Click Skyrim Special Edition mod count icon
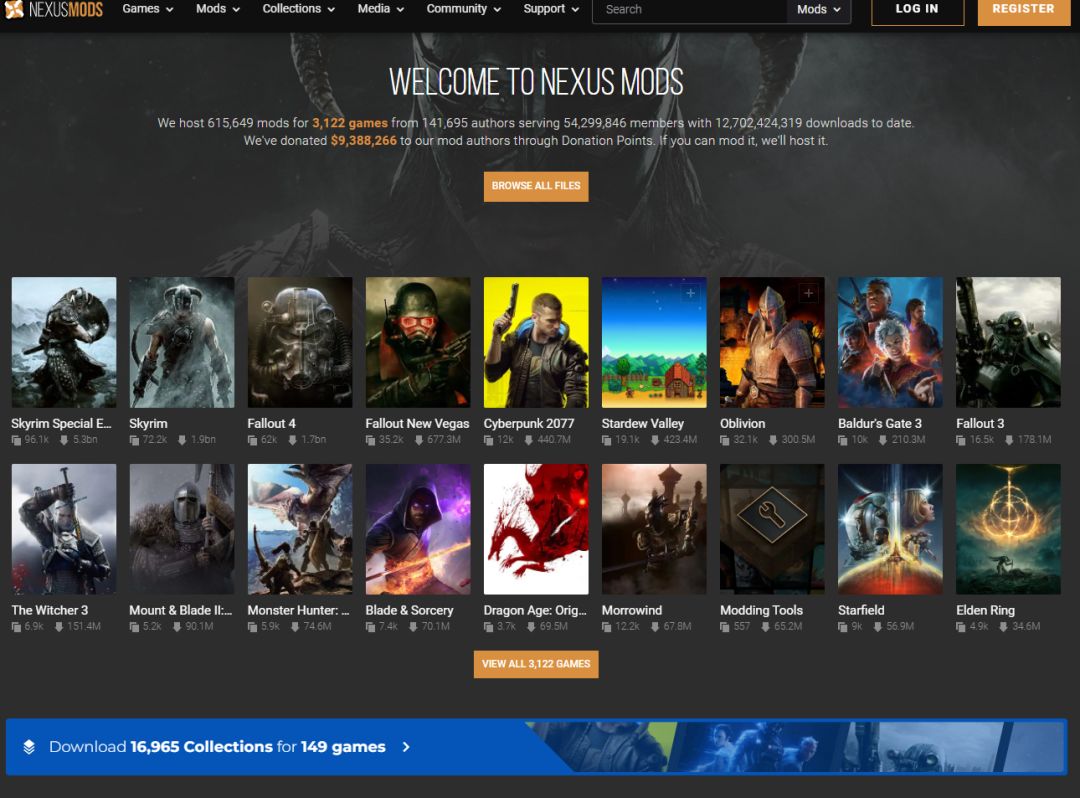The image size is (1080, 798). [17, 440]
